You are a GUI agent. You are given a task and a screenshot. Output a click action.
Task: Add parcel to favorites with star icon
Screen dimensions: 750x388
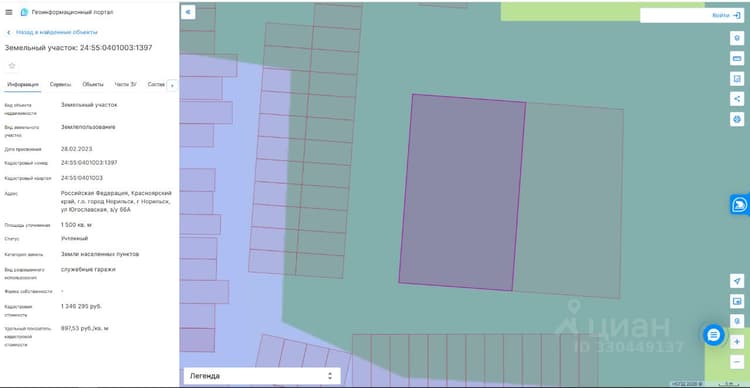pos(12,66)
